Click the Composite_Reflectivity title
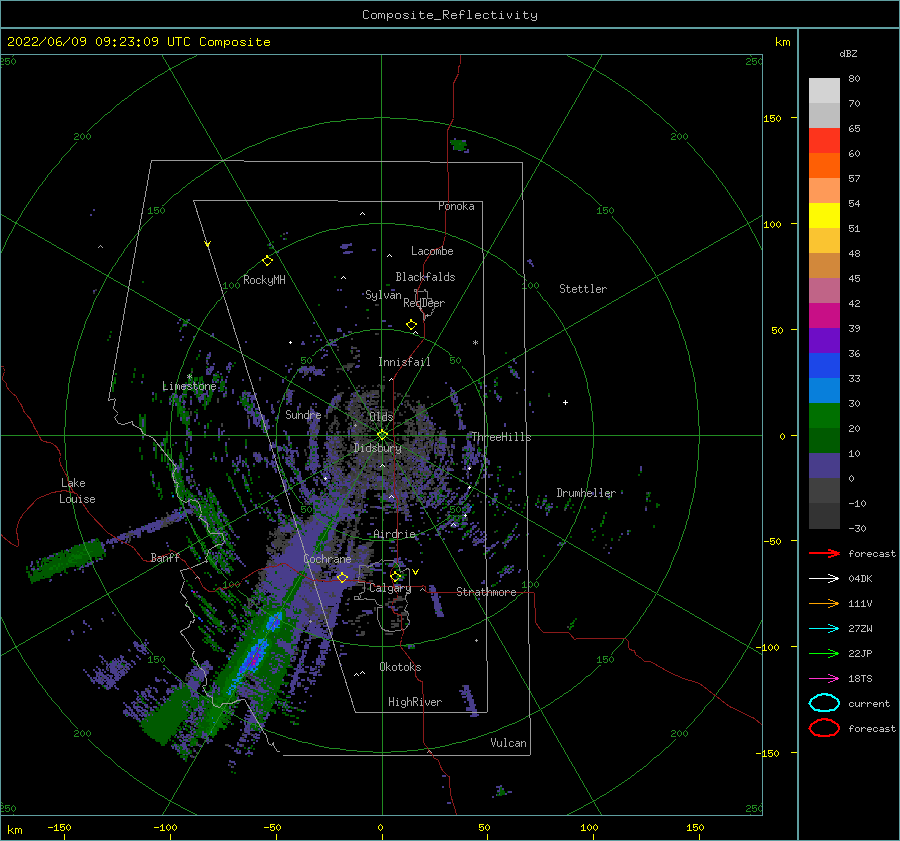The height and width of the screenshot is (841, 900). pyautogui.click(x=449, y=15)
